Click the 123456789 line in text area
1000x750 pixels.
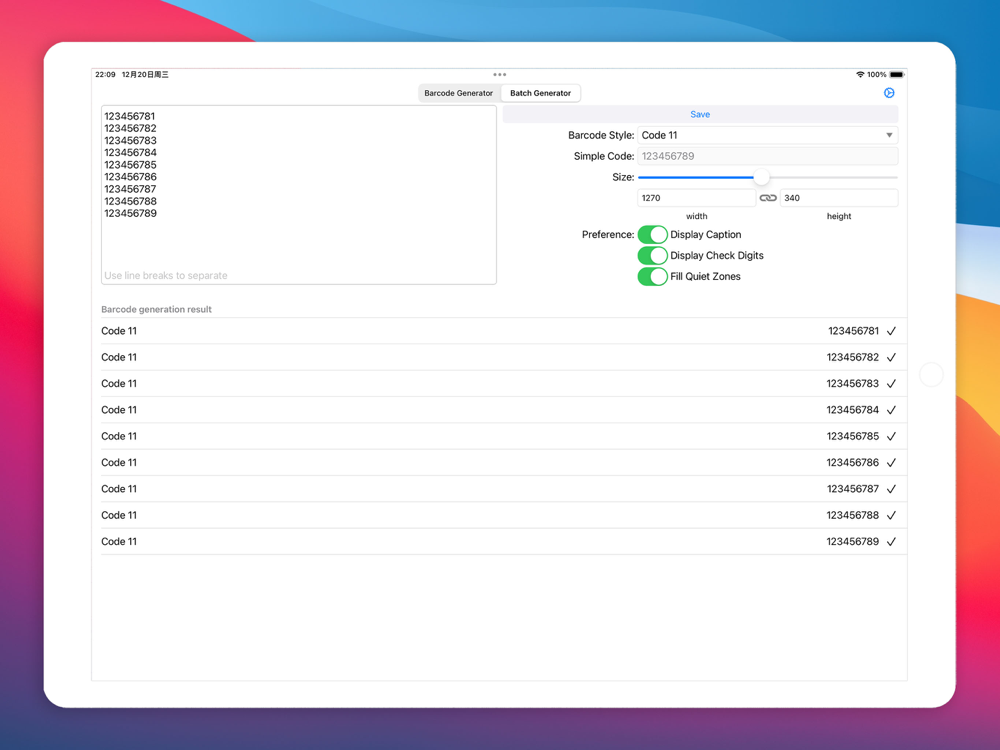[x=130, y=213]
